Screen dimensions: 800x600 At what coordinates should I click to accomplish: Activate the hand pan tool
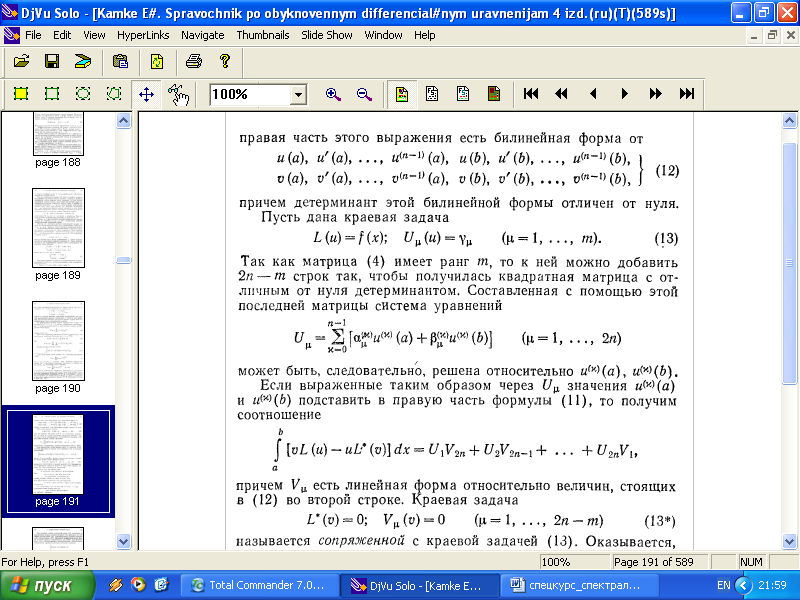(178, 94)
